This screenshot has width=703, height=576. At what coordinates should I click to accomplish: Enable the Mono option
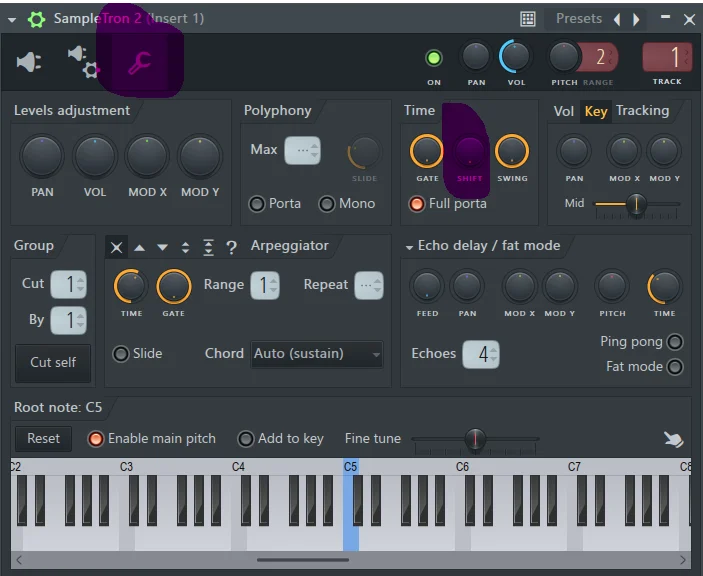327,204
